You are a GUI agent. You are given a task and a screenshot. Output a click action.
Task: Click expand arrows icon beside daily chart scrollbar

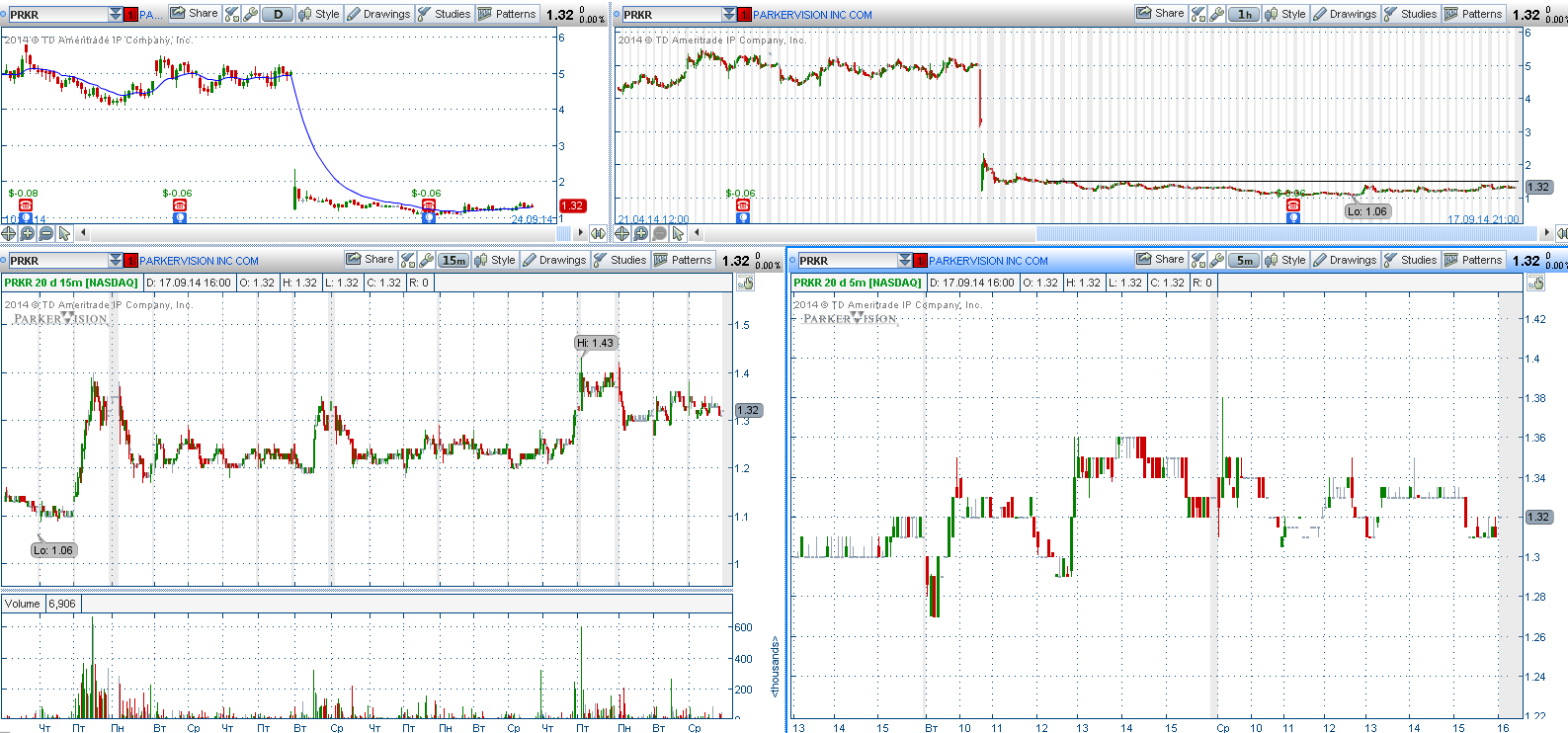tap(599, 233)
